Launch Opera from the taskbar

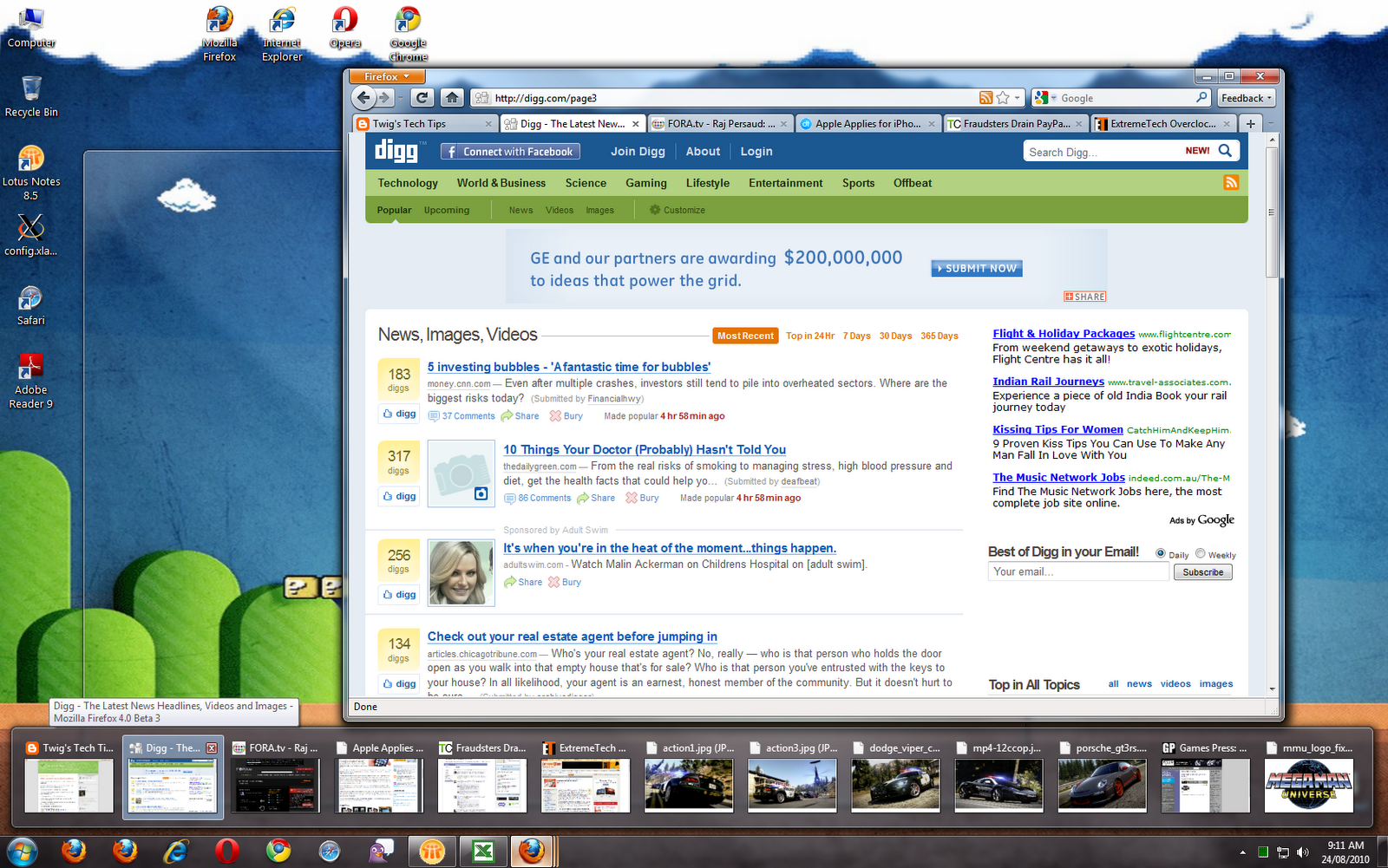[x=227, y=852]
